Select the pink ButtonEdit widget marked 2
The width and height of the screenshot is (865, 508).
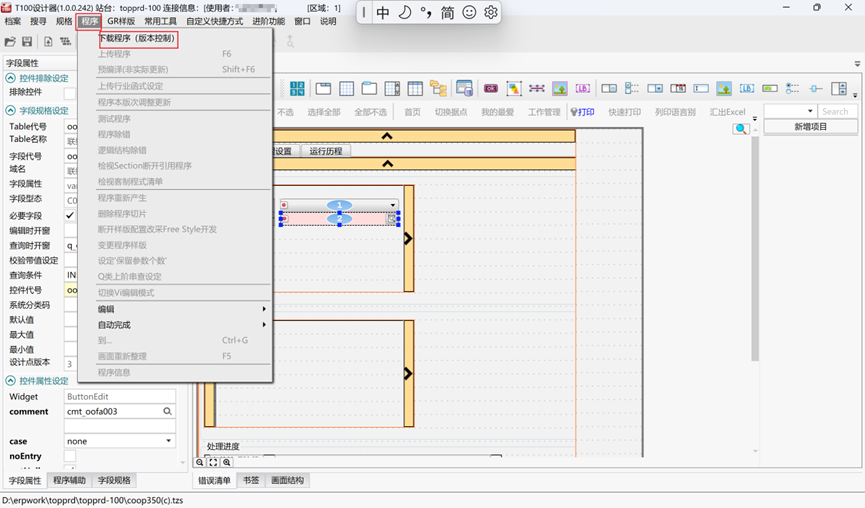click(x=339, y=218)
